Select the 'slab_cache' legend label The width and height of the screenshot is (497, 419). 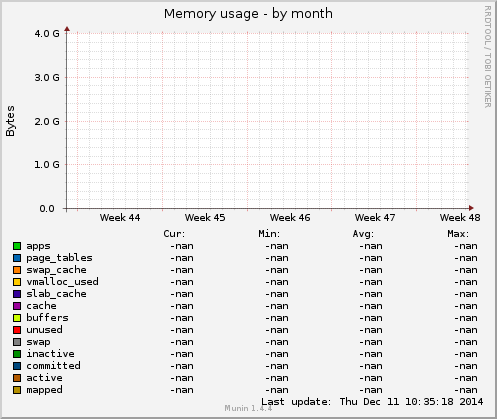tap(56, 294)
